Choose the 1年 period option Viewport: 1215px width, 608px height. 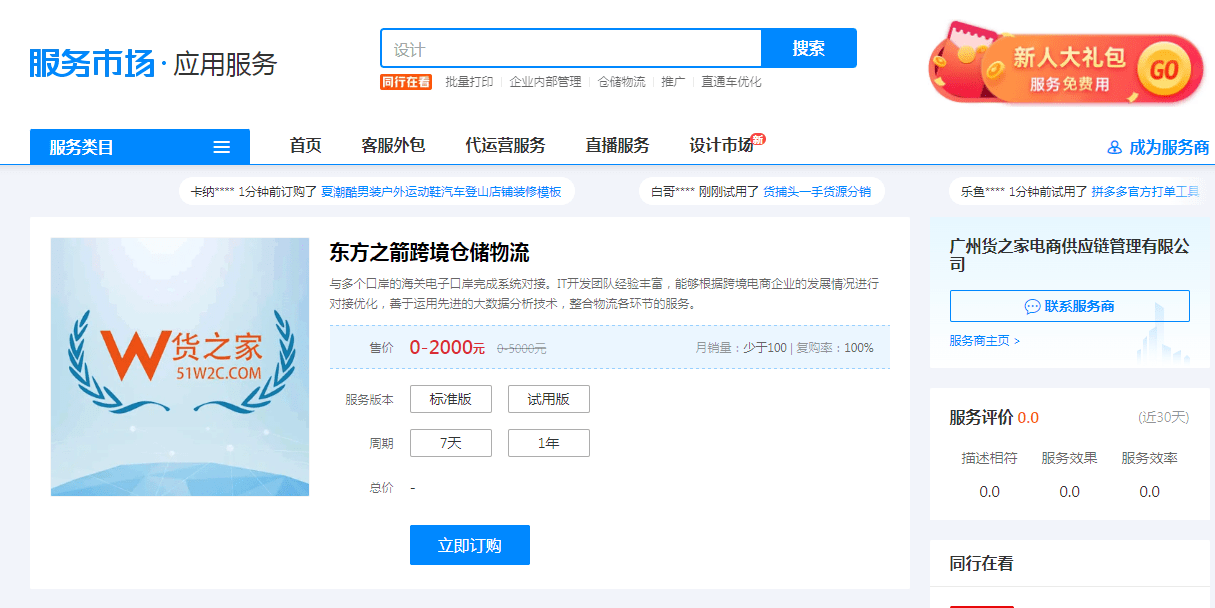click(x=549, y=443)
